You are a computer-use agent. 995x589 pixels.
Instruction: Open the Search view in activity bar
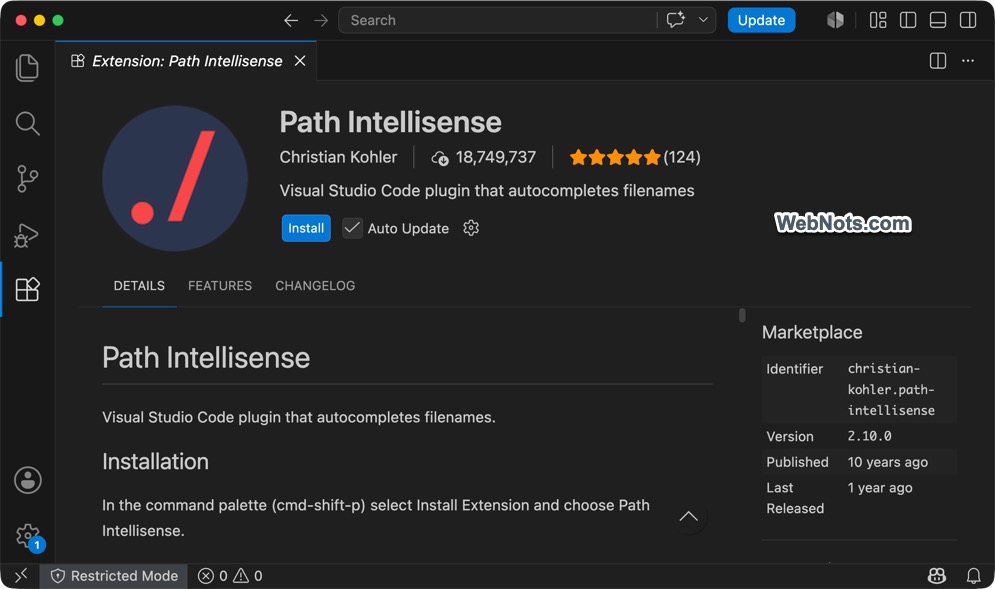tap(27, 123)
